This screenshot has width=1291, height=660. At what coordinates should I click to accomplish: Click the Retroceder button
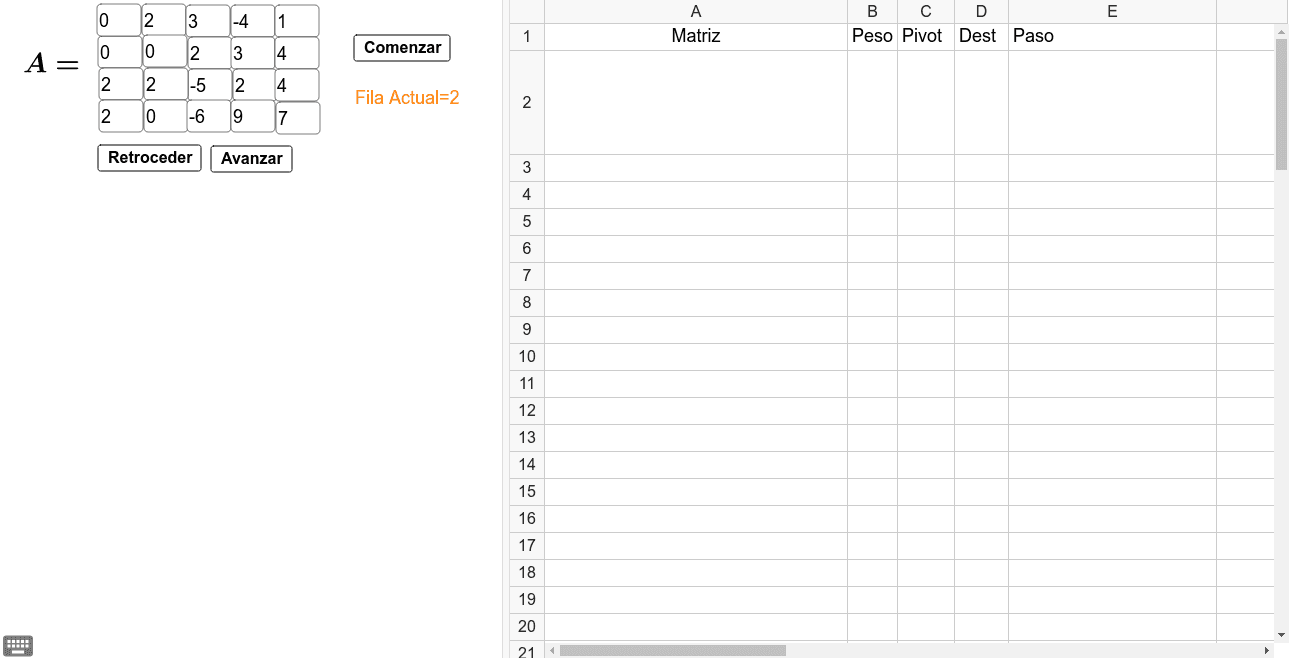pyautogui.click(x=150, y=158)
